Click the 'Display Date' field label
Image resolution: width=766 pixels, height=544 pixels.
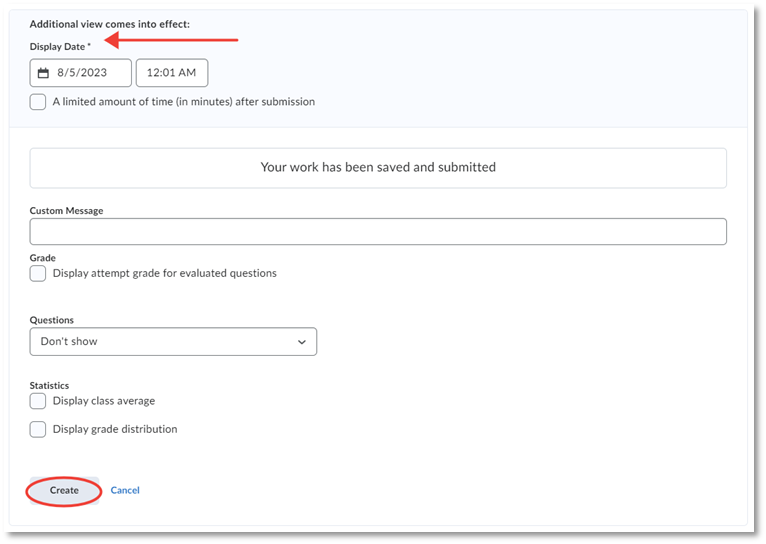[58, 47]
